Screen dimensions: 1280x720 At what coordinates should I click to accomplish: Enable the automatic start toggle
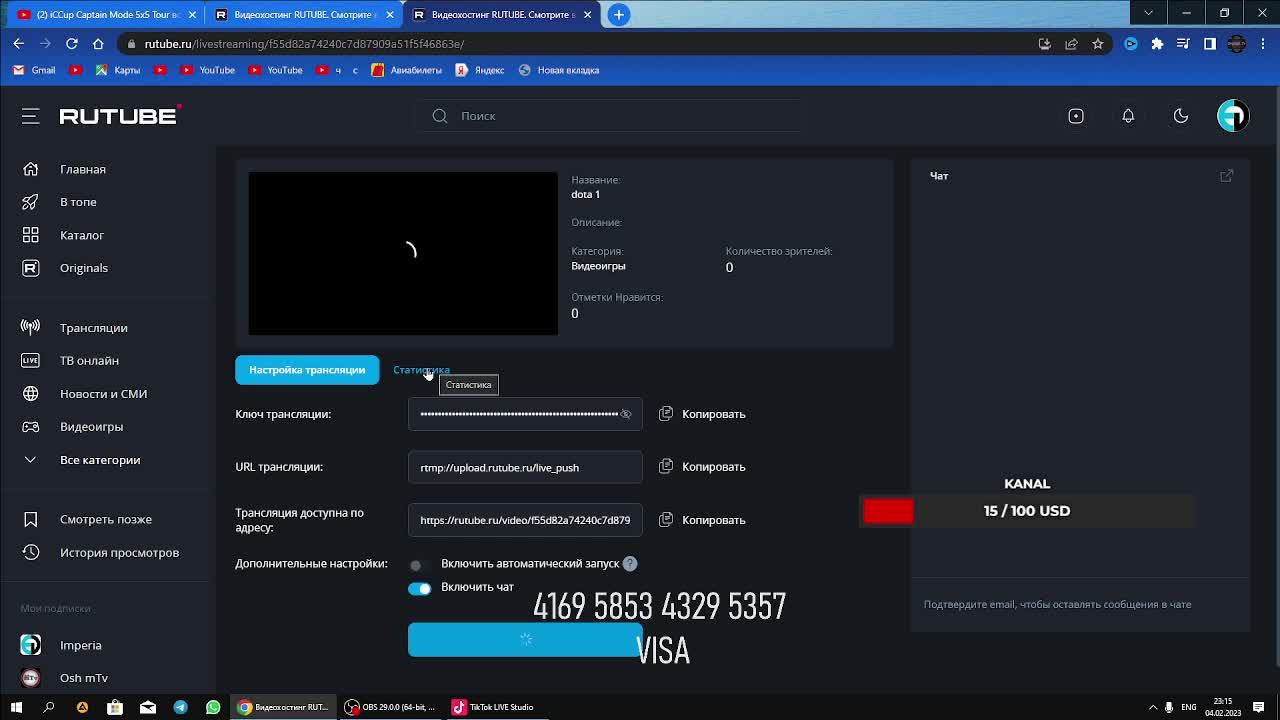click(418, 565)
